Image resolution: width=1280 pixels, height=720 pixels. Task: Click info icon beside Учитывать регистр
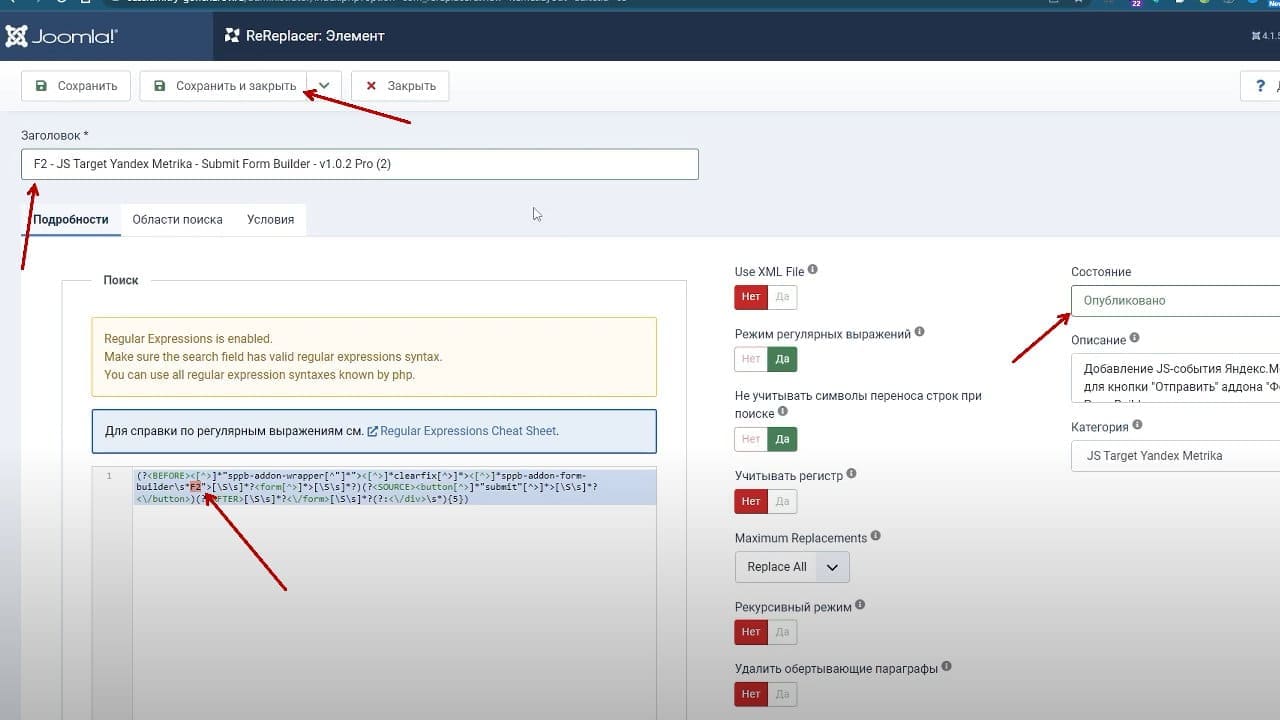[x=852, y=474]
